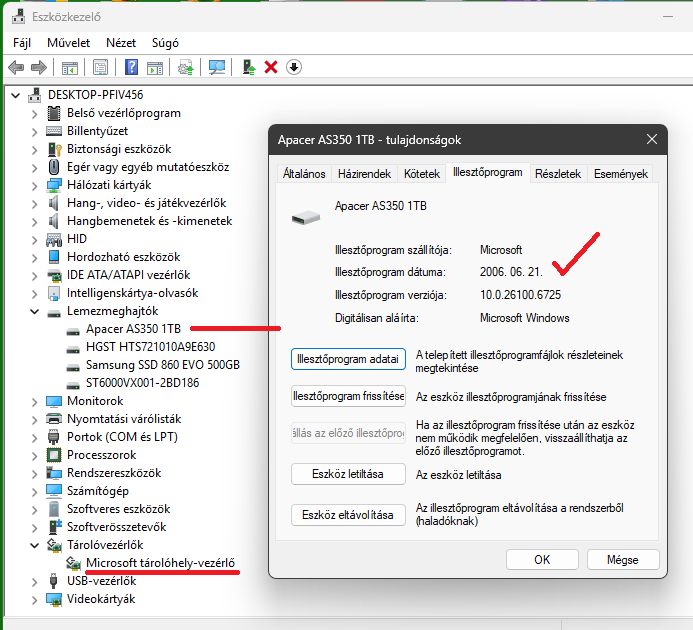Click the HID controller icon
The height and width of the screenshot is (630, 693).
tap(54, 239)
